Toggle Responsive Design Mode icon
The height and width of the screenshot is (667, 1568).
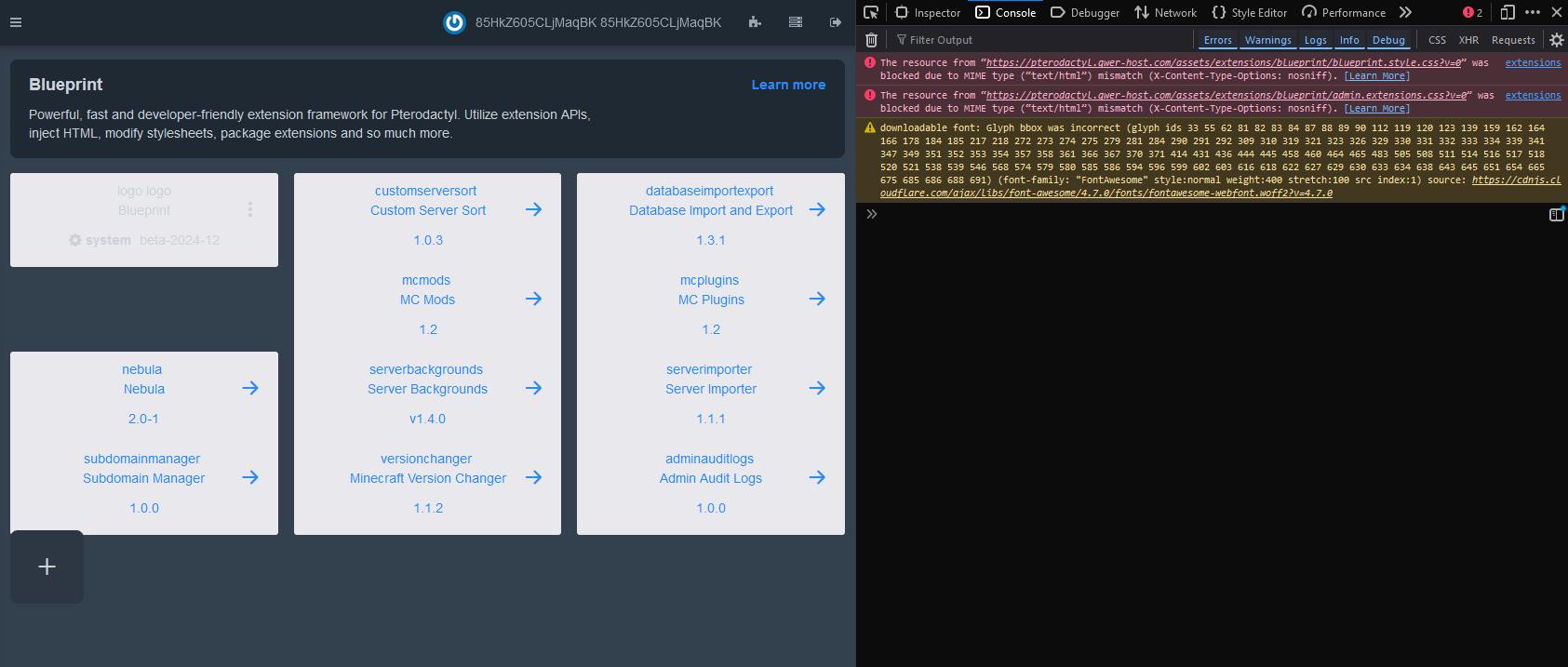point(1508,12)
